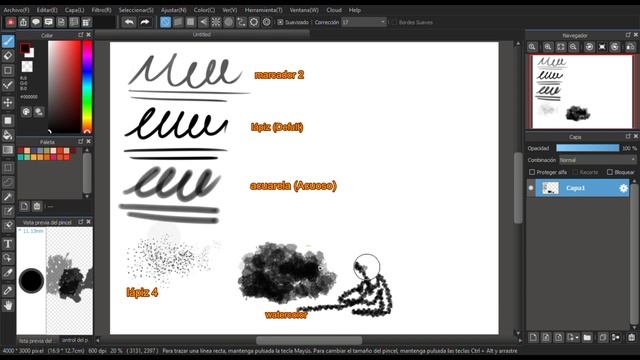Select the Lasso selection tool
The height and width of the screenshot is (360, 640).
[x=8, y=182]
